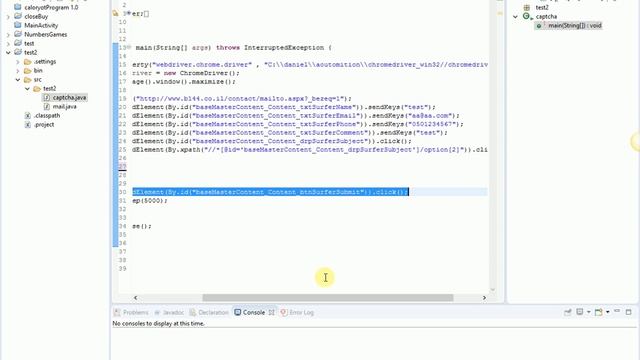Click the captcha class icon in Outline

(527, 16)
